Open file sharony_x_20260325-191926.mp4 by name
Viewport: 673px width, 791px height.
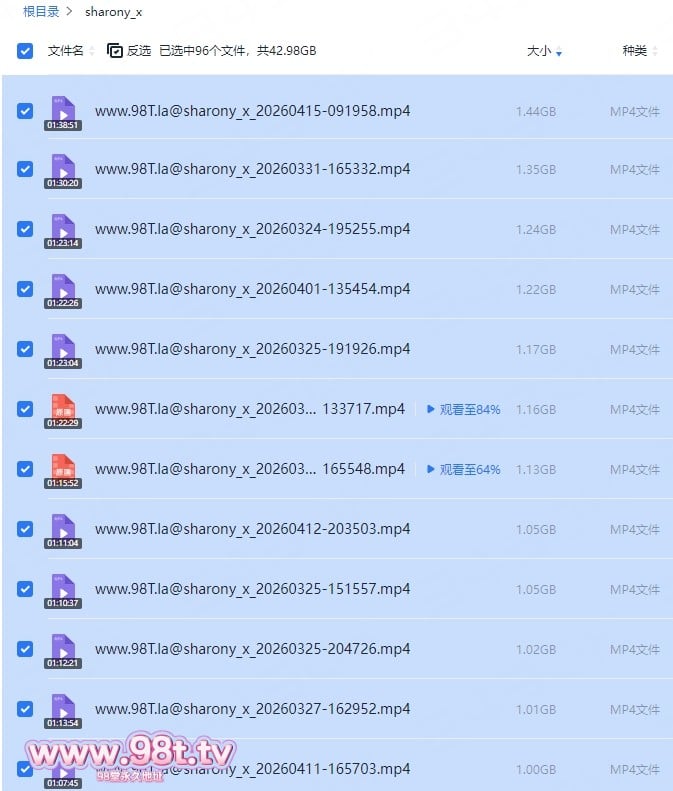[x=252, y=349]
